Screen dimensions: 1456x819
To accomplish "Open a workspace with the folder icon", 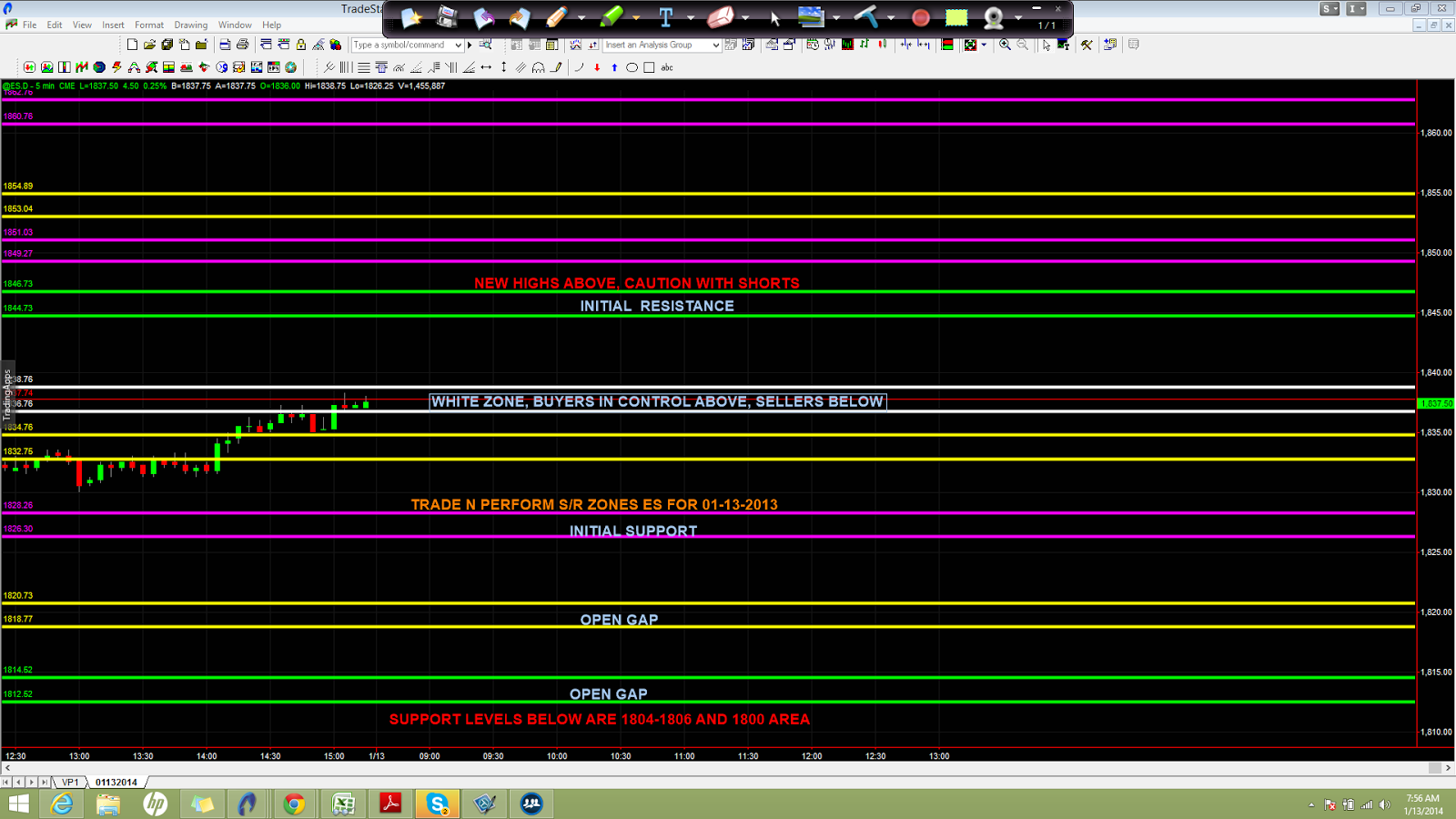I will coord(149,45).
